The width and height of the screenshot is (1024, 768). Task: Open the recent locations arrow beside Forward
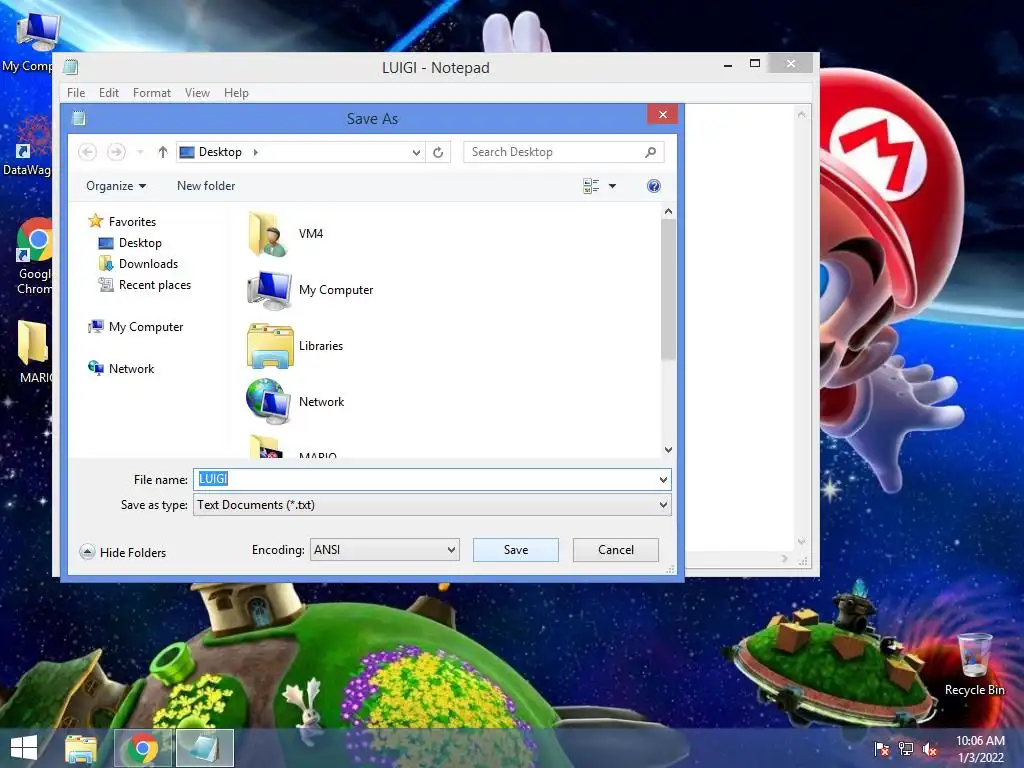(140, 152)
